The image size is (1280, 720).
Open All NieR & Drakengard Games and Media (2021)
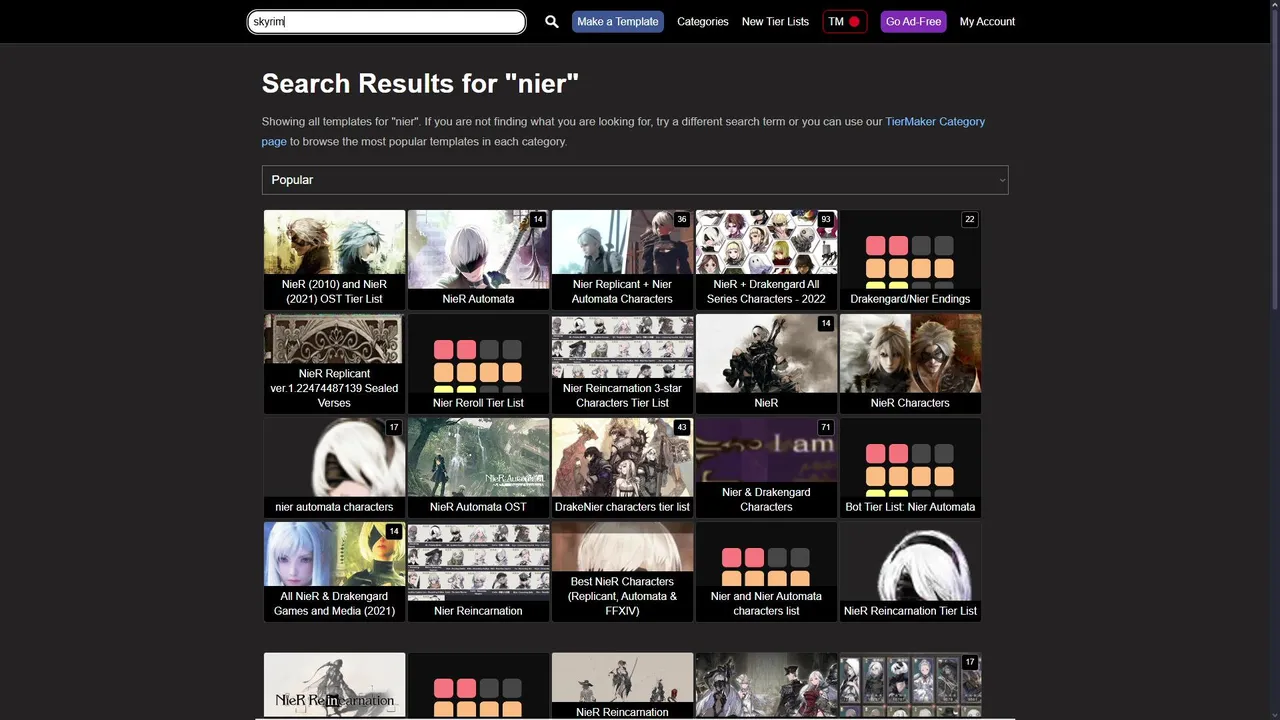(335, 571)
